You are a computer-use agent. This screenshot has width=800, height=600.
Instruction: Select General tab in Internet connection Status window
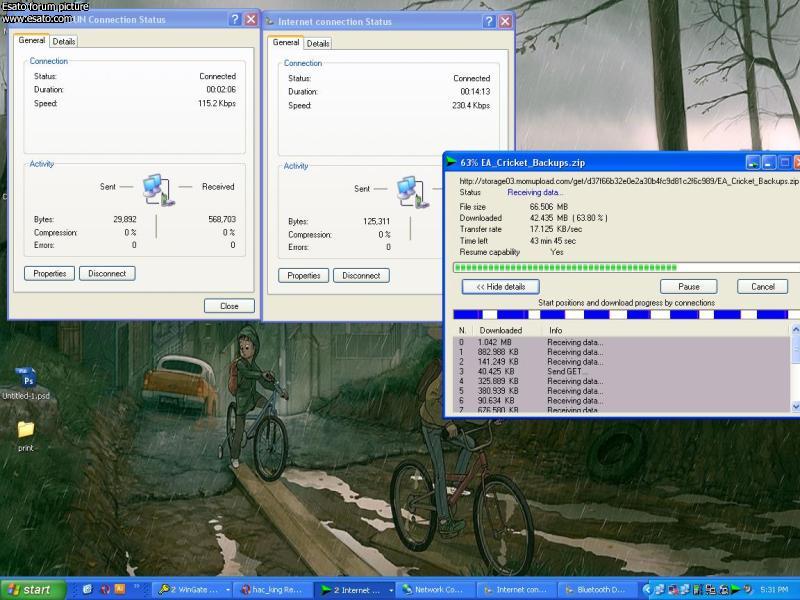[x=286, y=42]
